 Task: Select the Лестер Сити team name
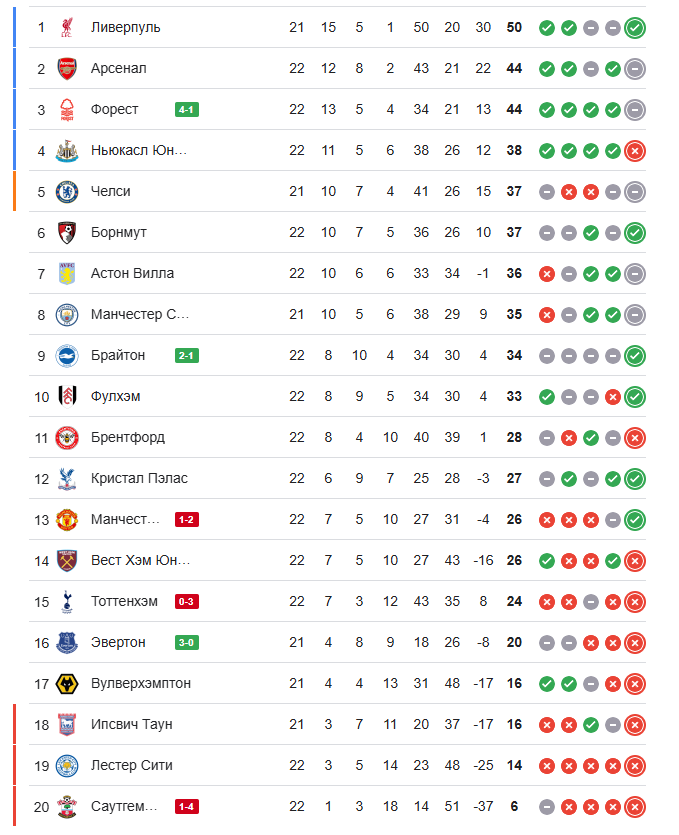point(132,765)
